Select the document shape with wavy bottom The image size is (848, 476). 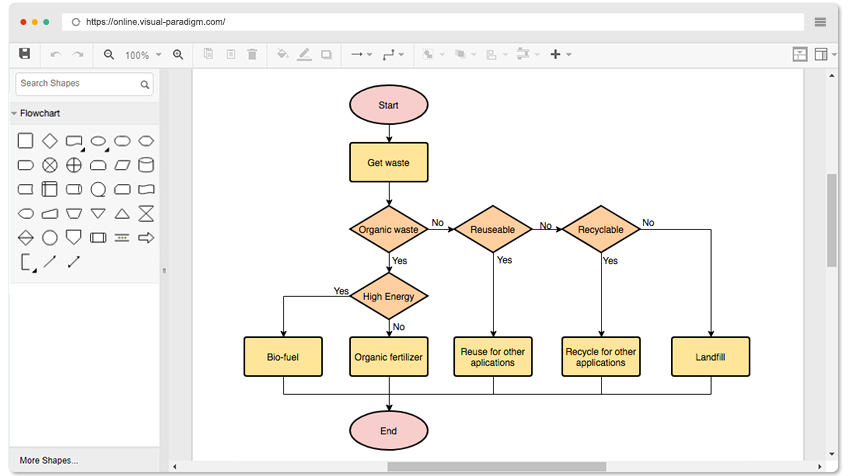[x=74, y=142]
